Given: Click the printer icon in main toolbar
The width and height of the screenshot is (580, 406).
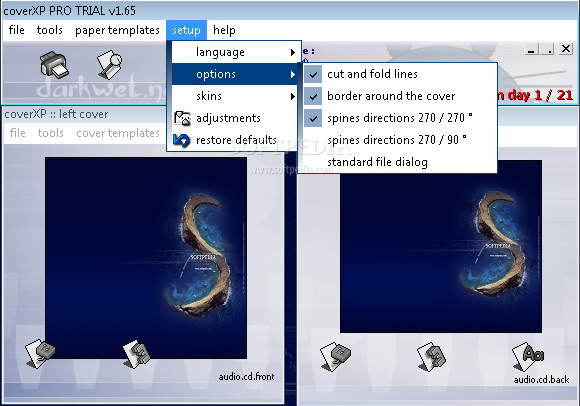Looking at the screenshot, I should [54, 65].
